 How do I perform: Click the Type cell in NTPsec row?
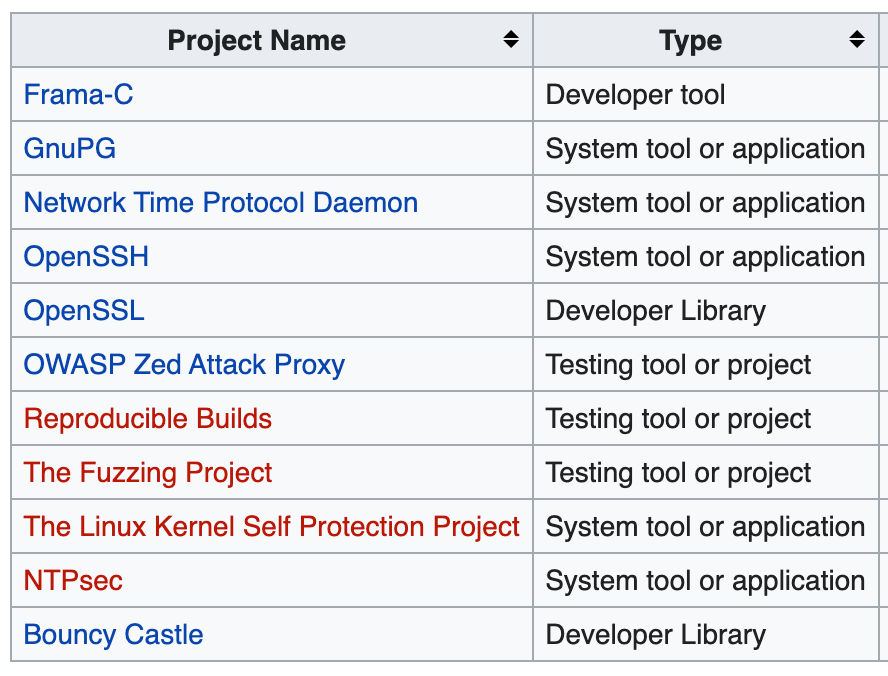click(x=706, y=581)
